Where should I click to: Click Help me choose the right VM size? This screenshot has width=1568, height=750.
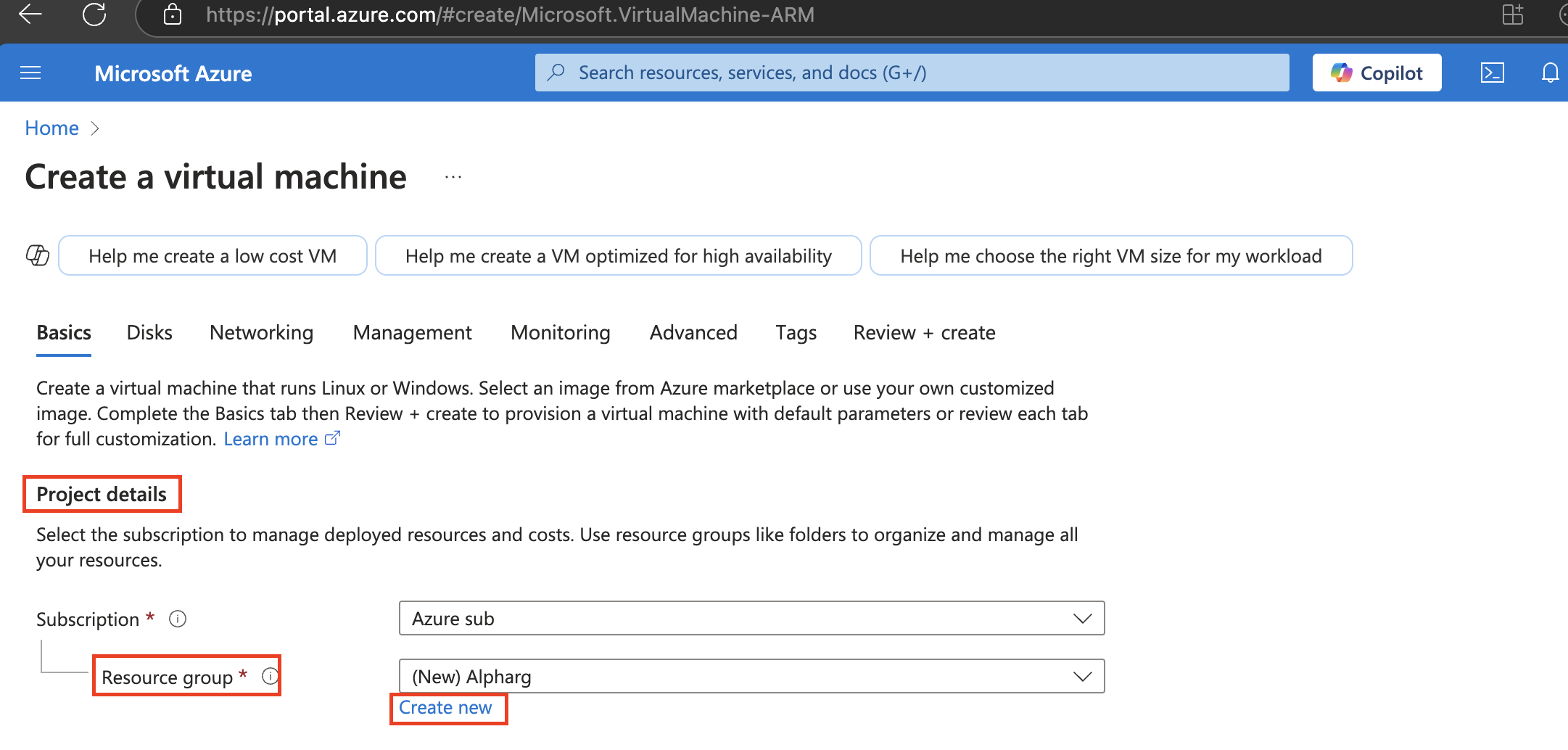click(1111, 255)
